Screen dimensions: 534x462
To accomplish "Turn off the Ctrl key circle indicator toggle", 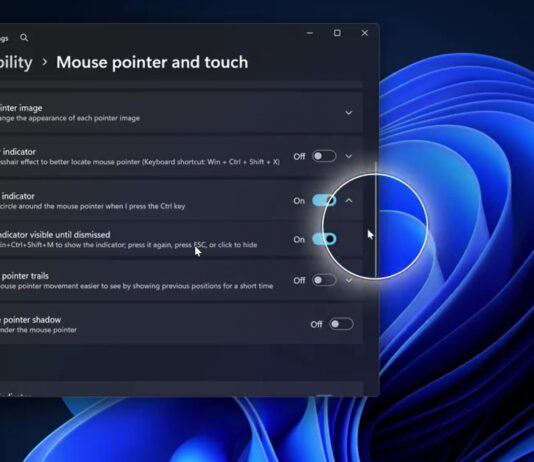I will [x=324, y=201].
